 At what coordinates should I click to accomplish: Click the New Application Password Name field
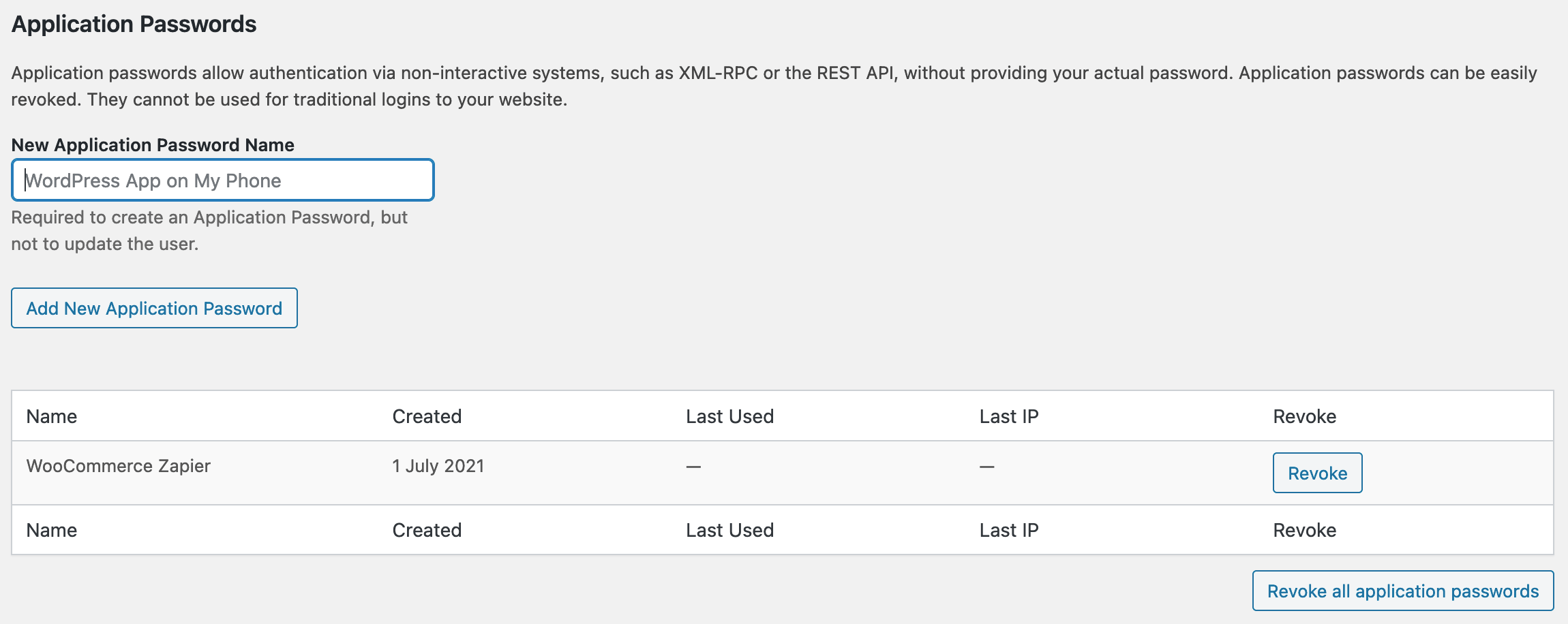coord(222,181)
